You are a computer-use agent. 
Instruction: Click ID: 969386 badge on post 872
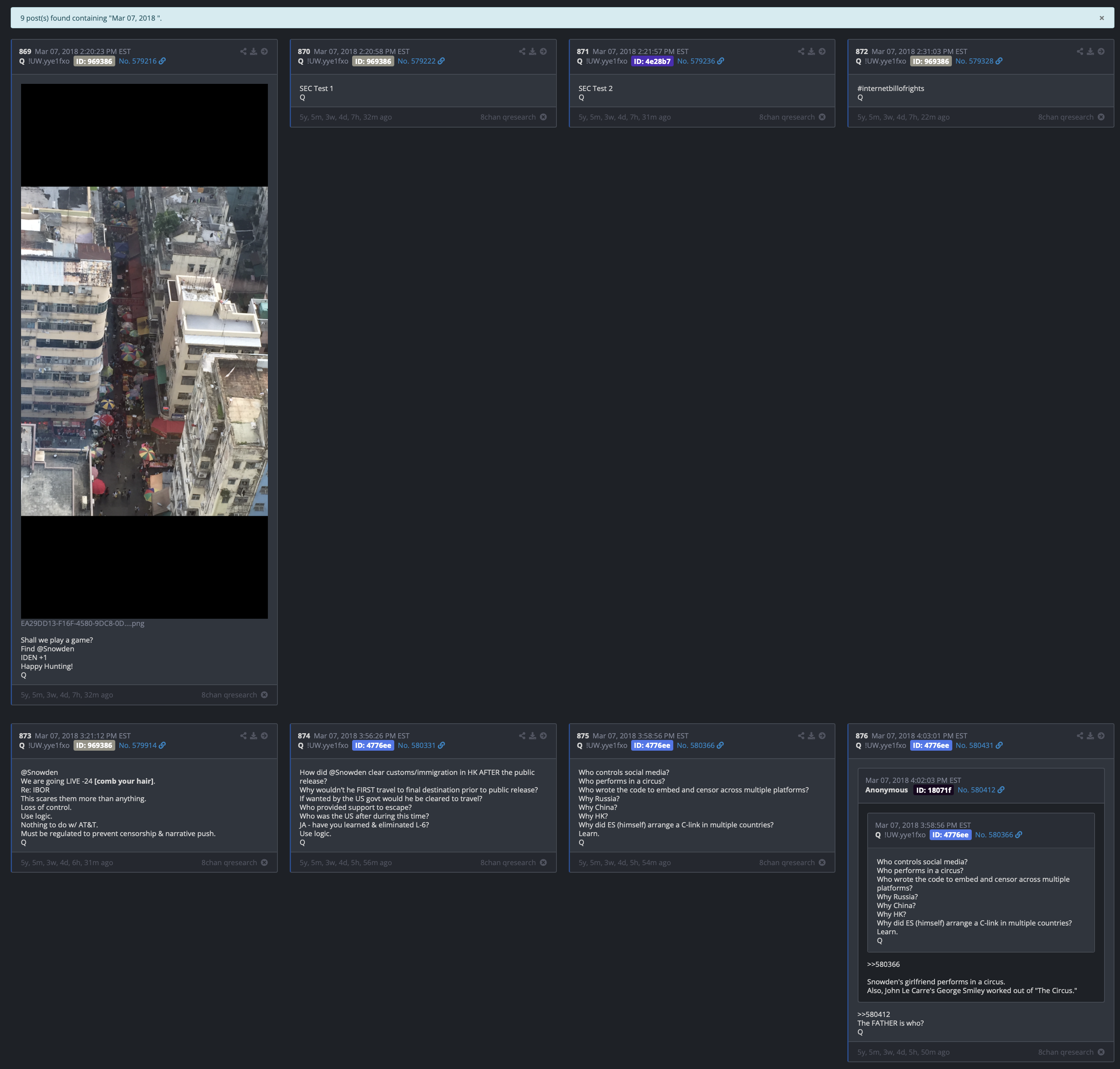pos(931,61)
